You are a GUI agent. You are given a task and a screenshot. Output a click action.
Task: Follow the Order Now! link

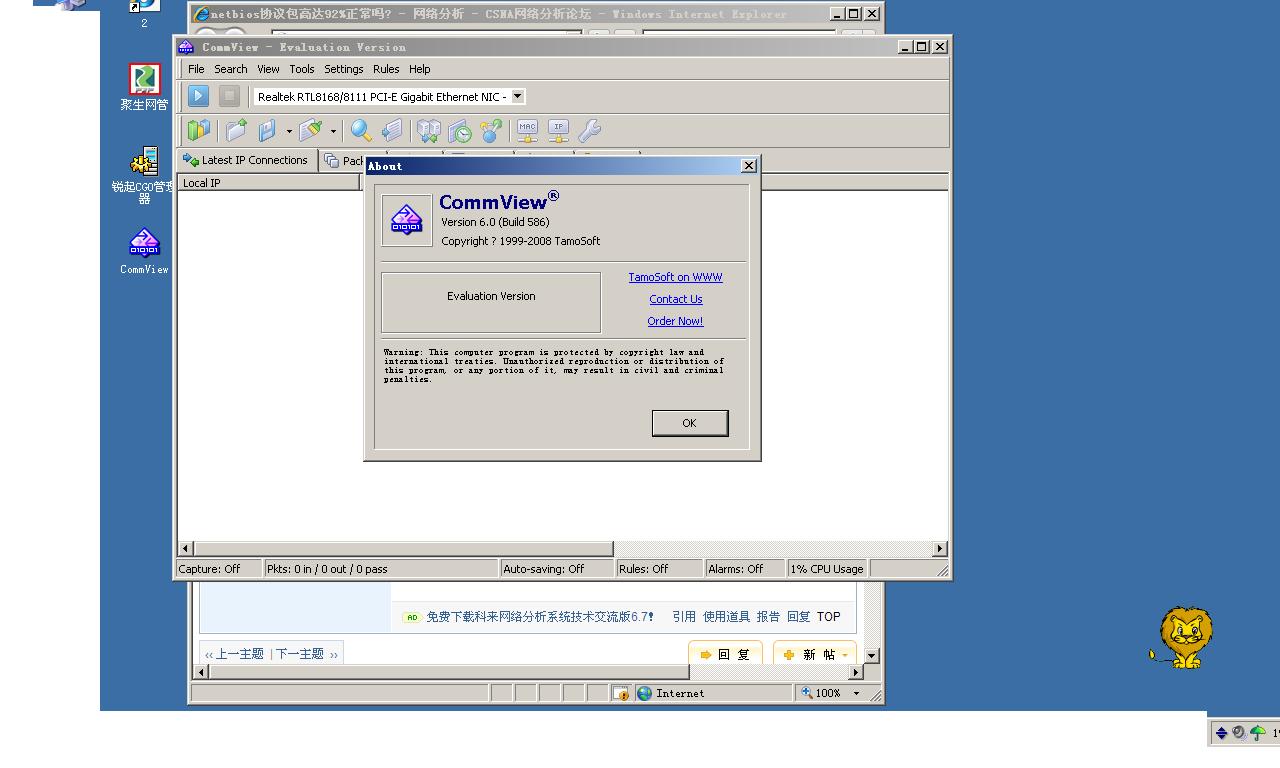[x=675, y=321]
